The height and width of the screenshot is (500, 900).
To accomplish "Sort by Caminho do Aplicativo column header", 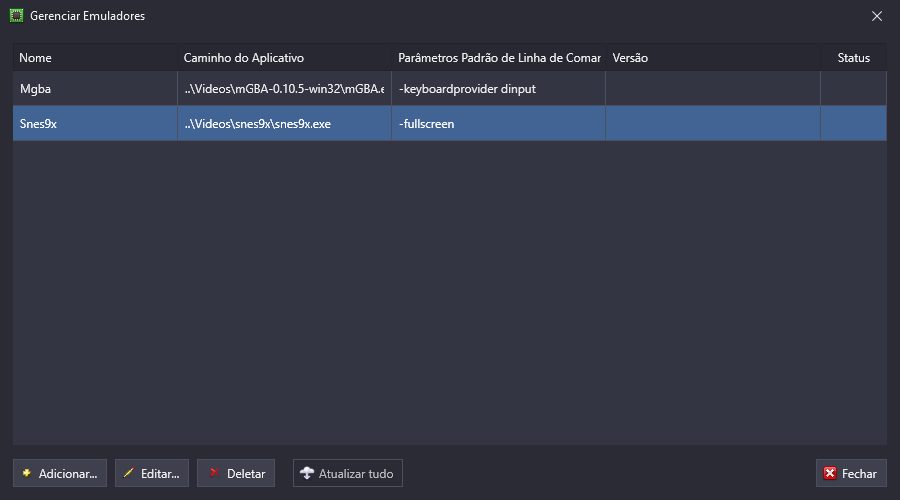I will 284,58.
